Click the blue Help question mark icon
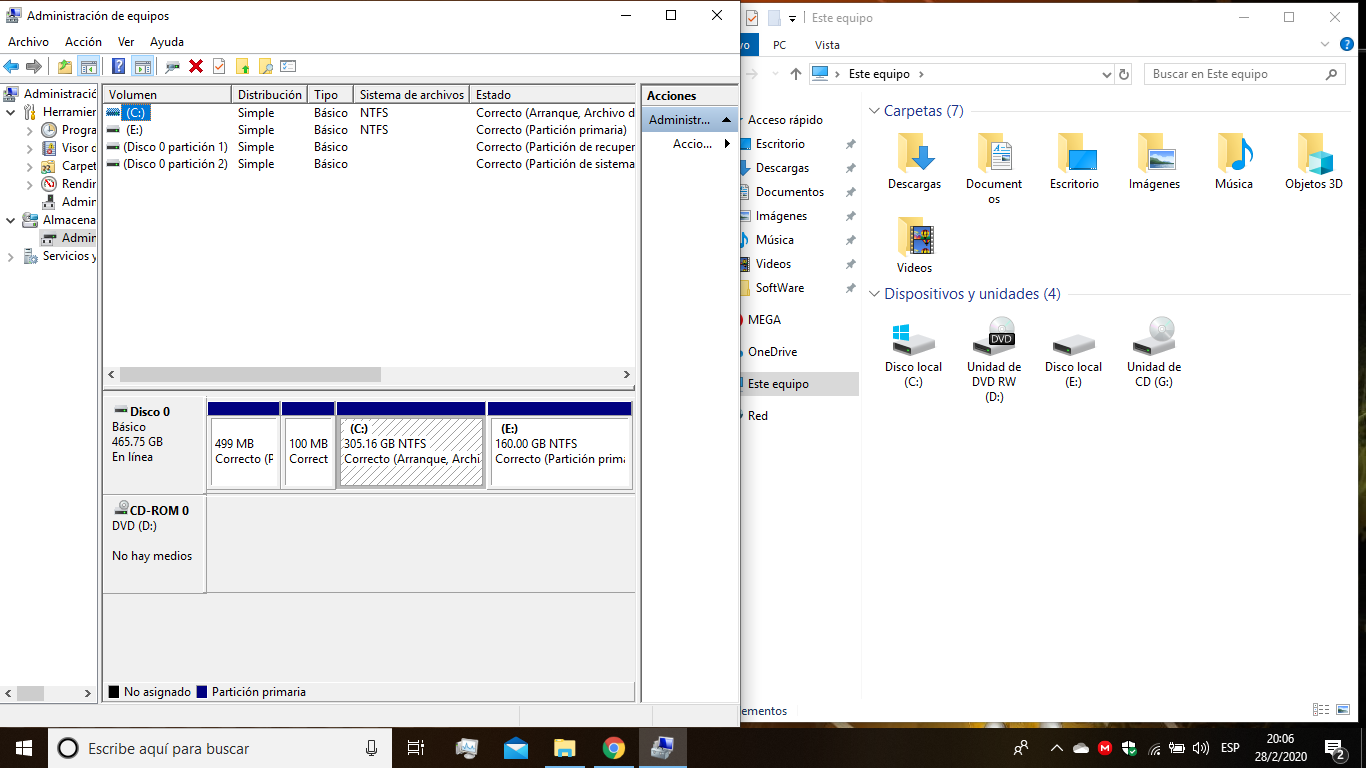Viewport: 1366px width, 768px height. click(118, 66)
